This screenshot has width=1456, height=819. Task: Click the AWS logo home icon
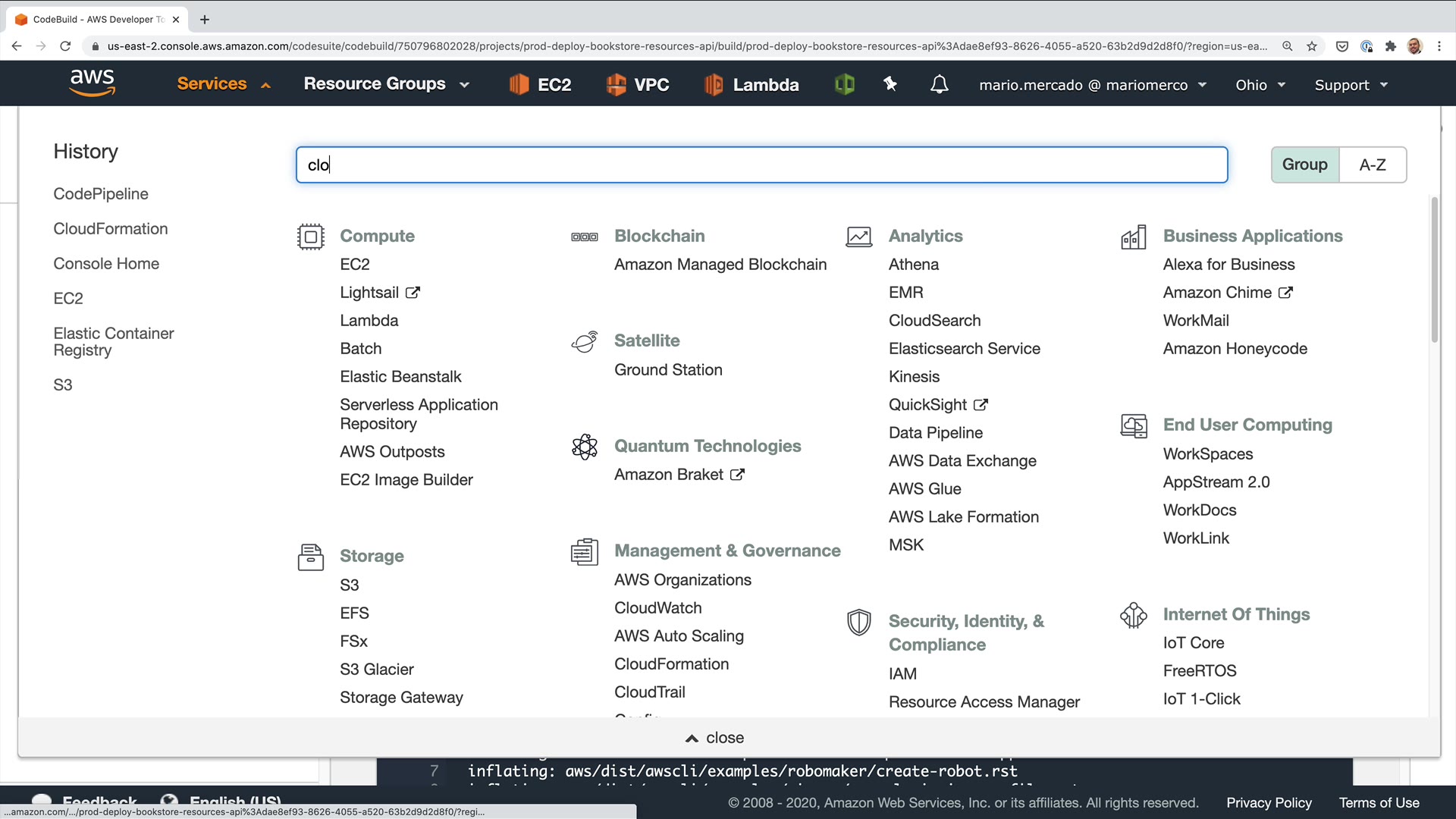pyautogui.click(x=92, y=83)
